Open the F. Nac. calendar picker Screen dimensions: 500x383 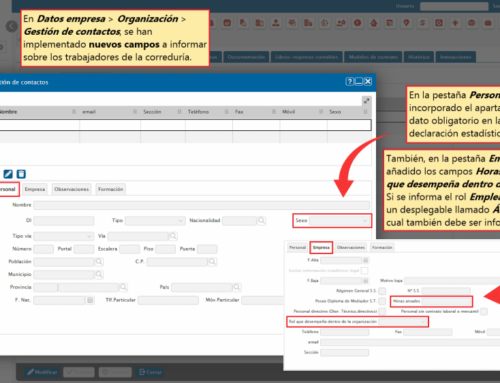pos(90,300)
